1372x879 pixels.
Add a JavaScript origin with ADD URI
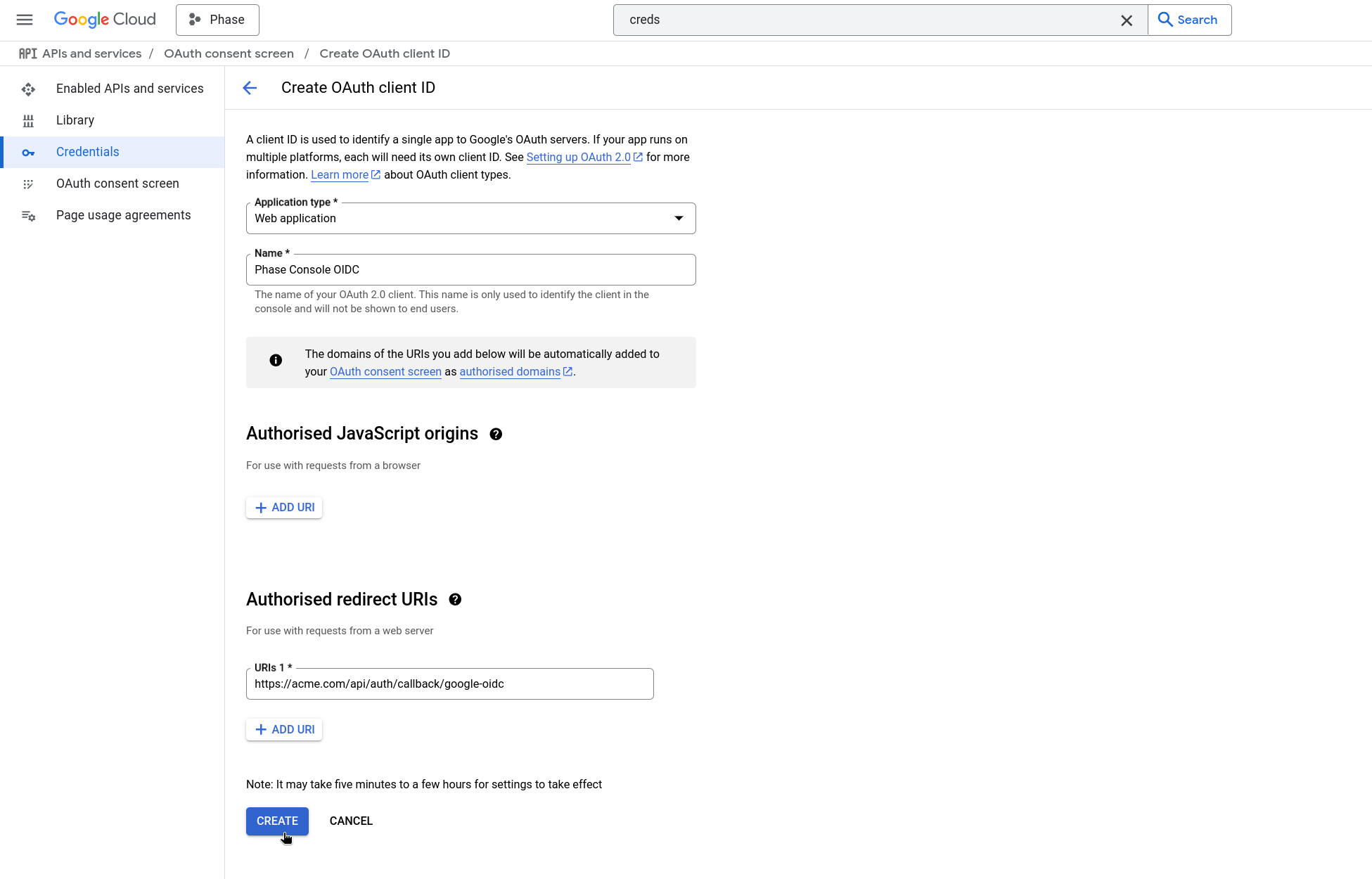tap(283, 507)
